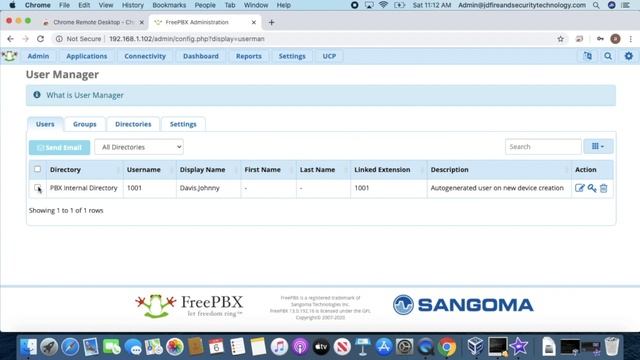640x360 pixels.
Task: Open the FreePBX language switcher icon
Action: coord(587,56)
